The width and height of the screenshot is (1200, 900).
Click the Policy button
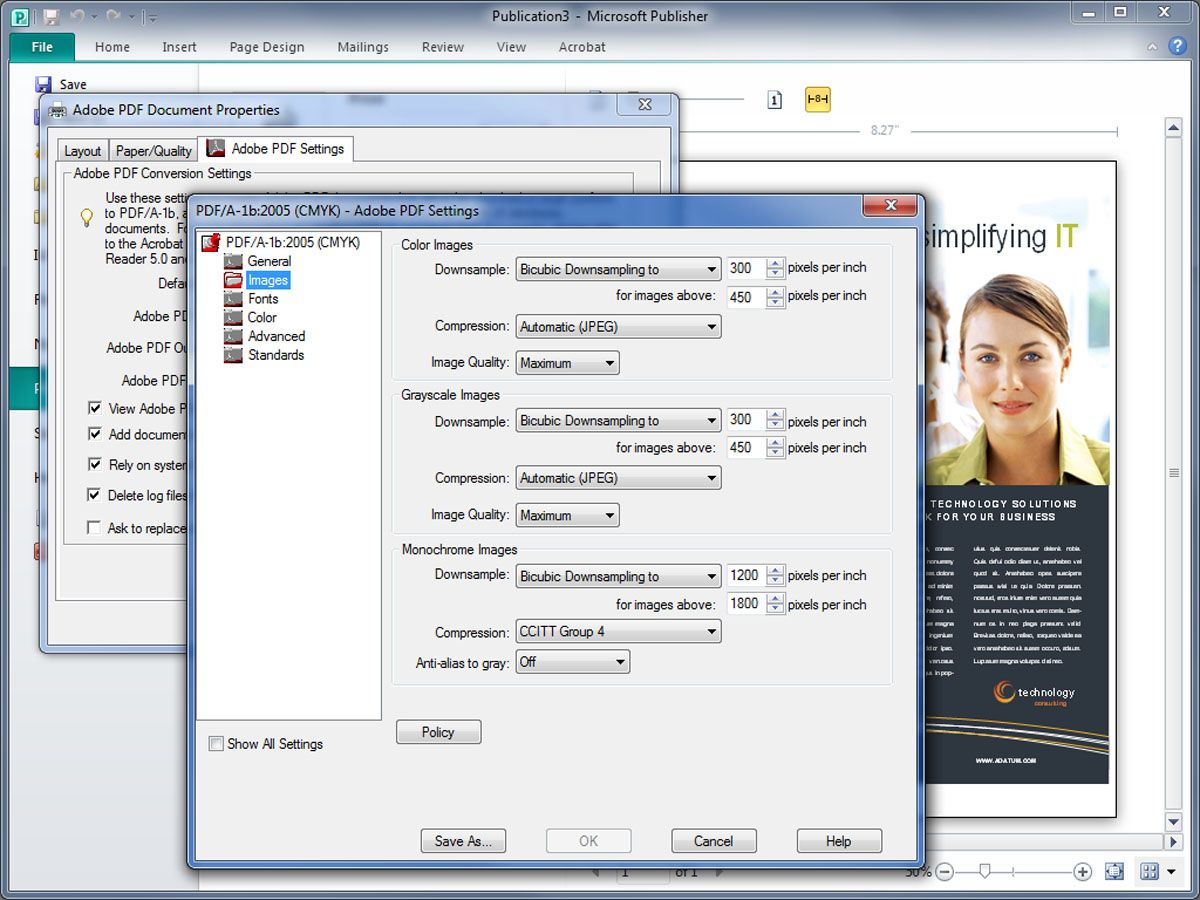tap(438, 732)
